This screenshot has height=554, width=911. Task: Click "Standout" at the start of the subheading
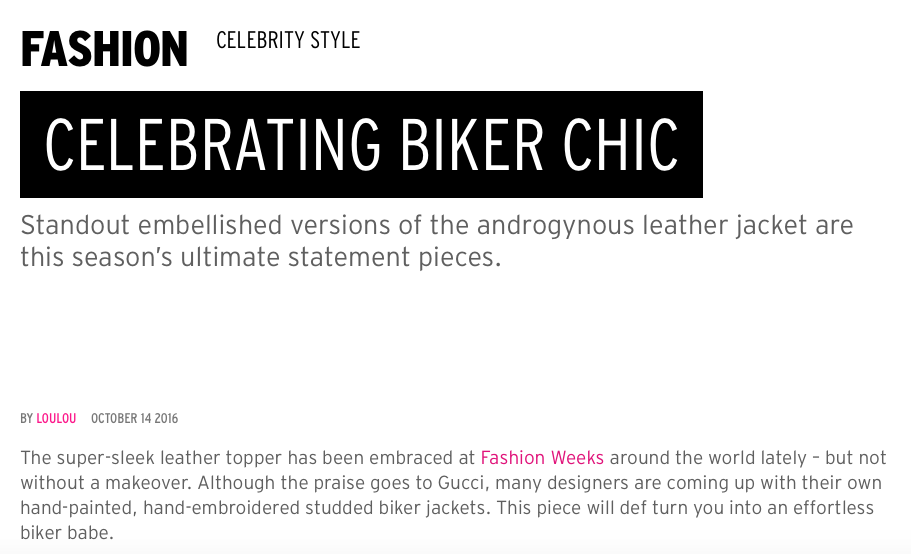click(70, 224)
